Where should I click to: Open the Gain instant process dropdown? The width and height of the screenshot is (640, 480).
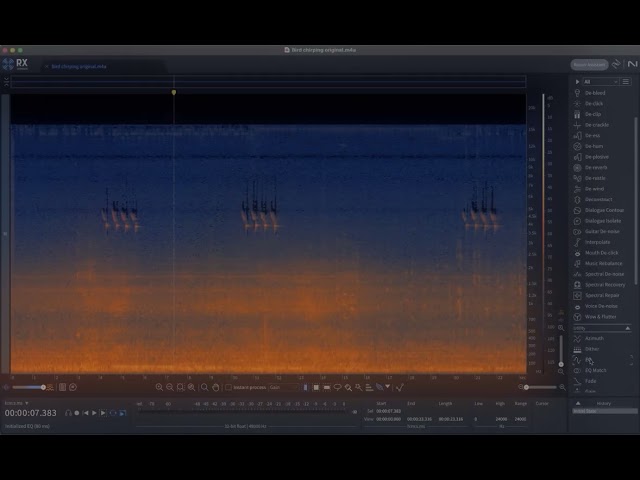(x=284, y=387)
